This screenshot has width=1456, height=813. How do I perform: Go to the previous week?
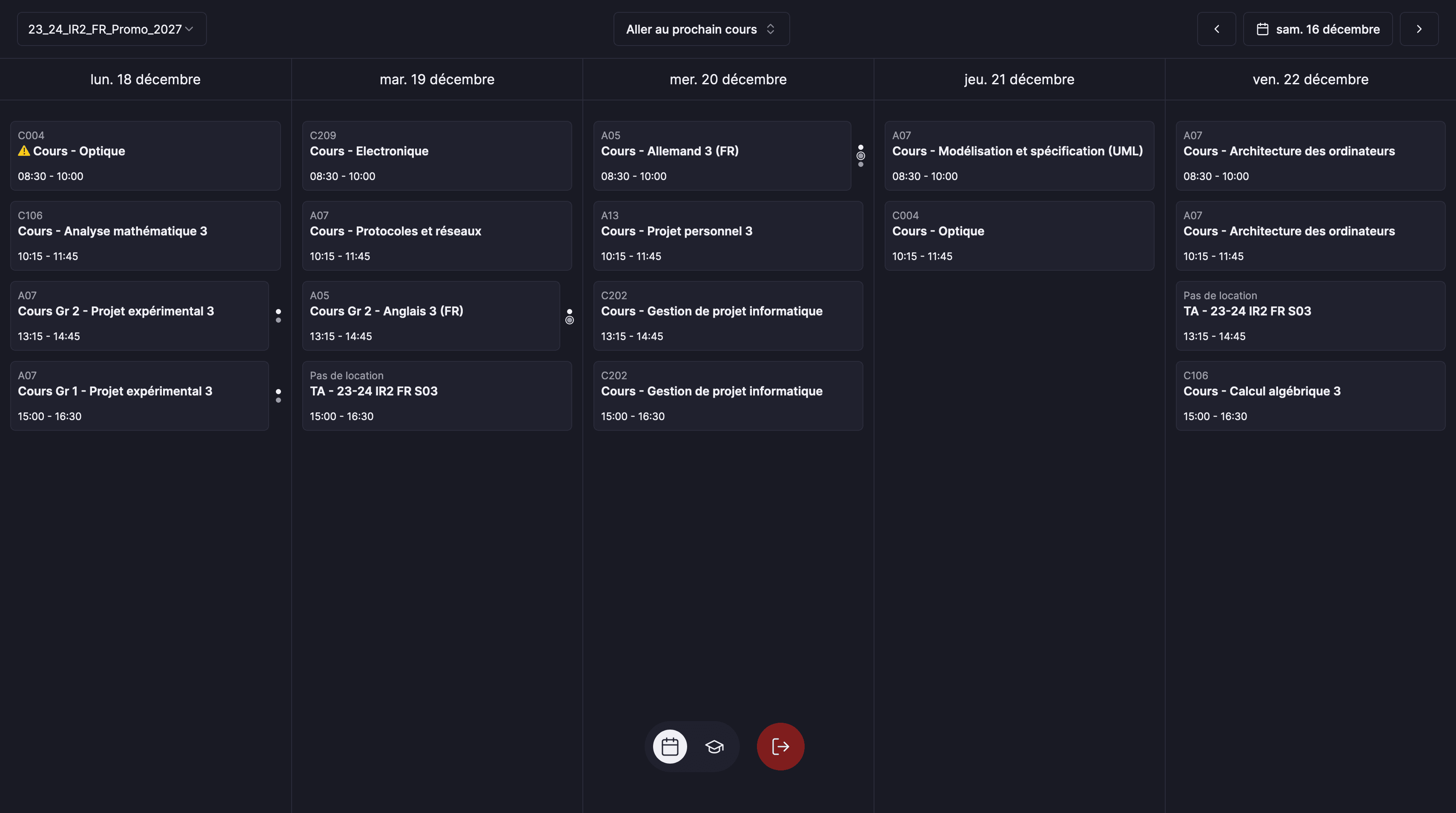(x=1216, y=29)
